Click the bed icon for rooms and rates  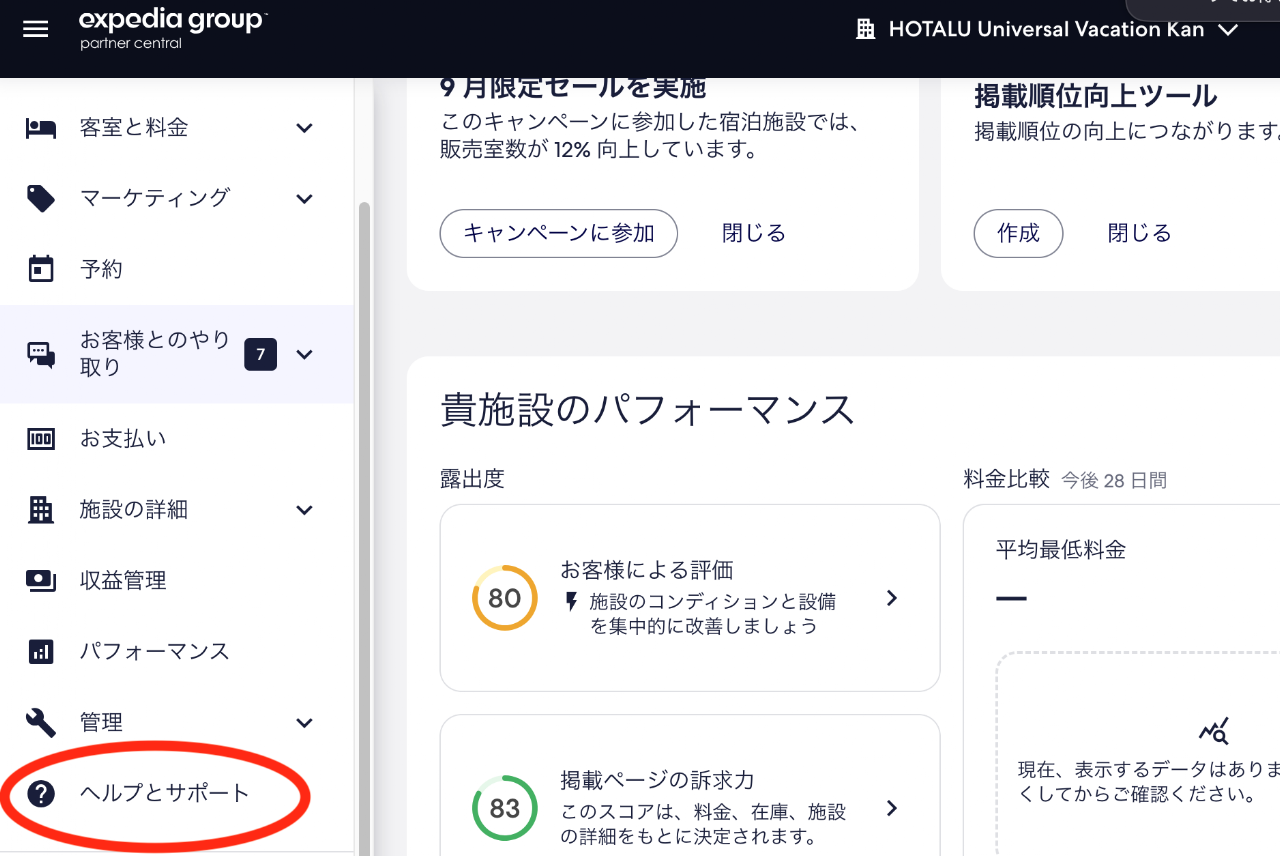[41, 128]
